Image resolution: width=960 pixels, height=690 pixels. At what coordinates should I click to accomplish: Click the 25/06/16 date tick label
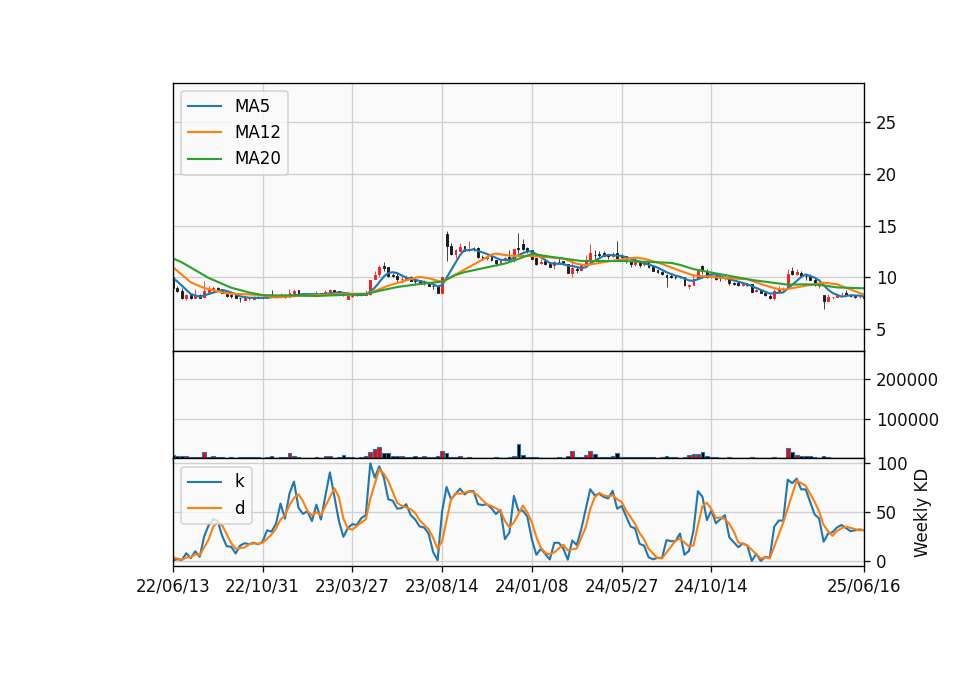(x=864, y=586)
